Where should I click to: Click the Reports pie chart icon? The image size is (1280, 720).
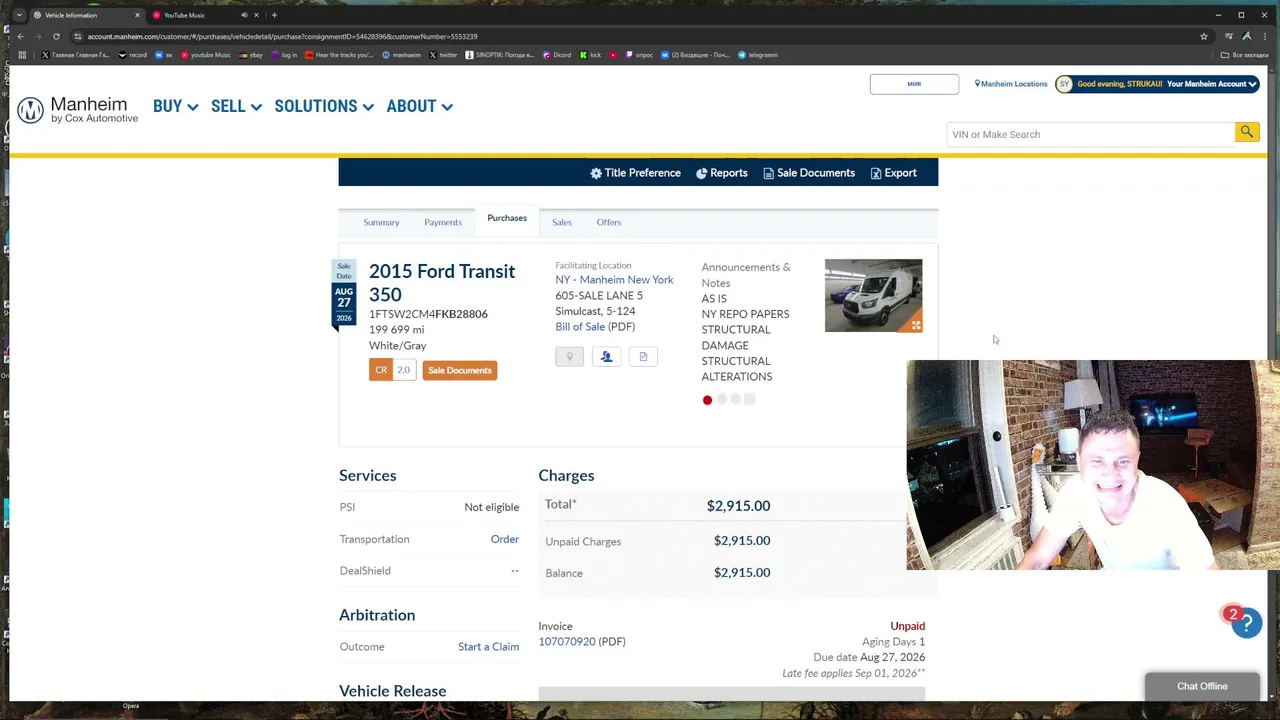point(702,173)
